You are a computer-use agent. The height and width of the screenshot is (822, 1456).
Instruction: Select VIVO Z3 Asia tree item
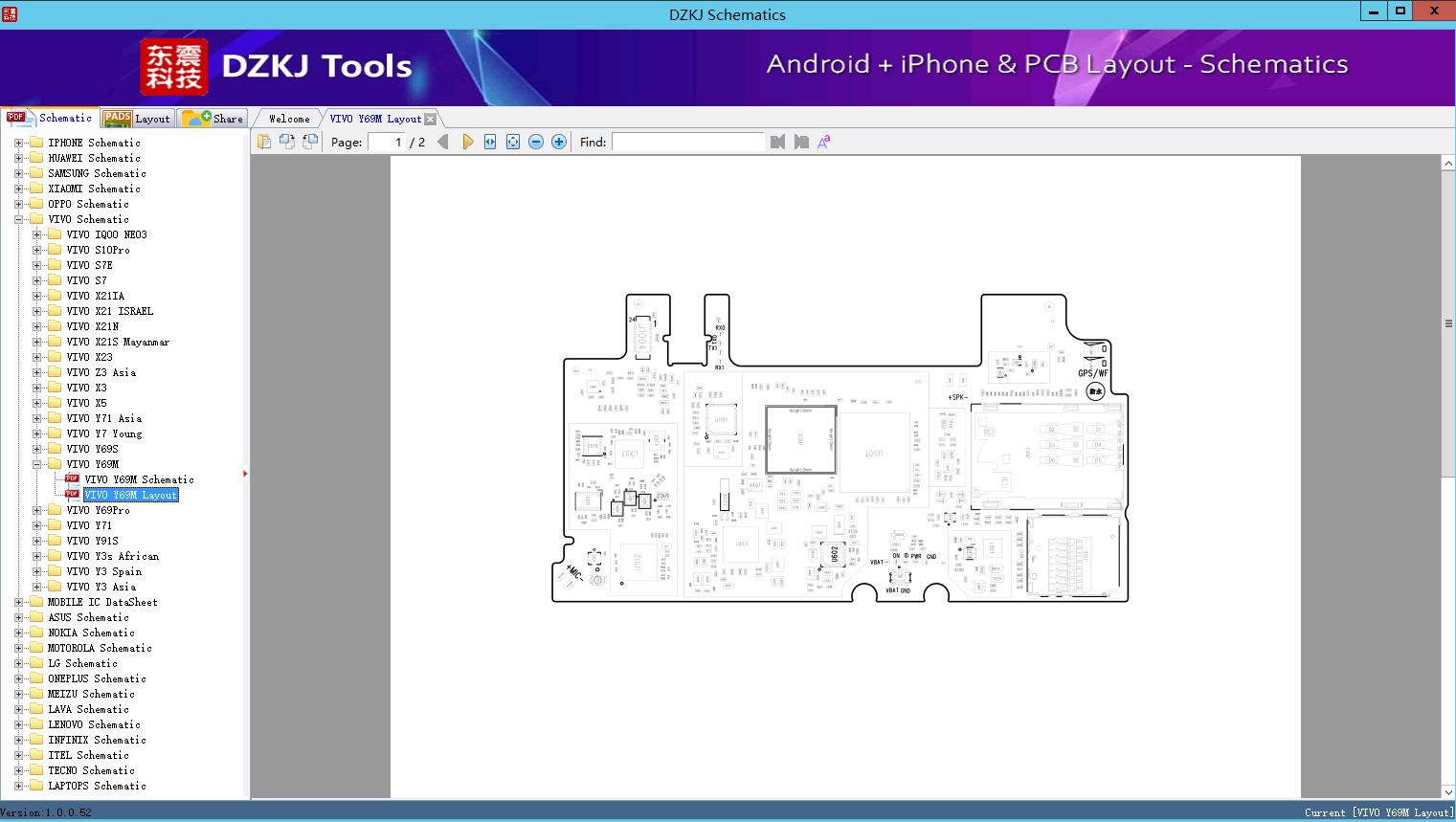pyautogui.click(x=101, y=372)
